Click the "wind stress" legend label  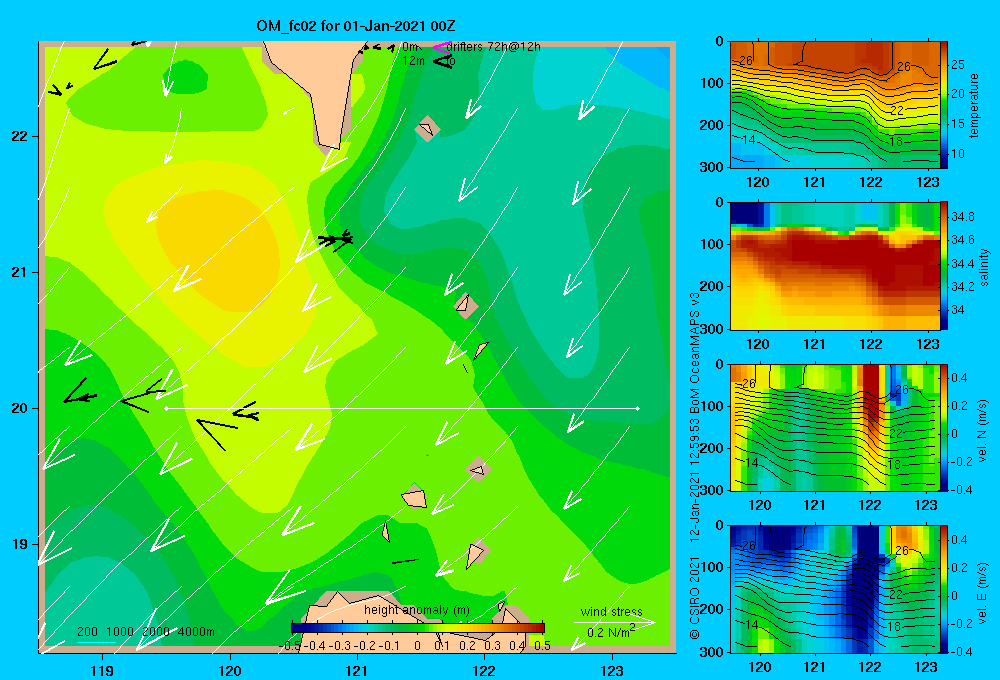point(612,611)
